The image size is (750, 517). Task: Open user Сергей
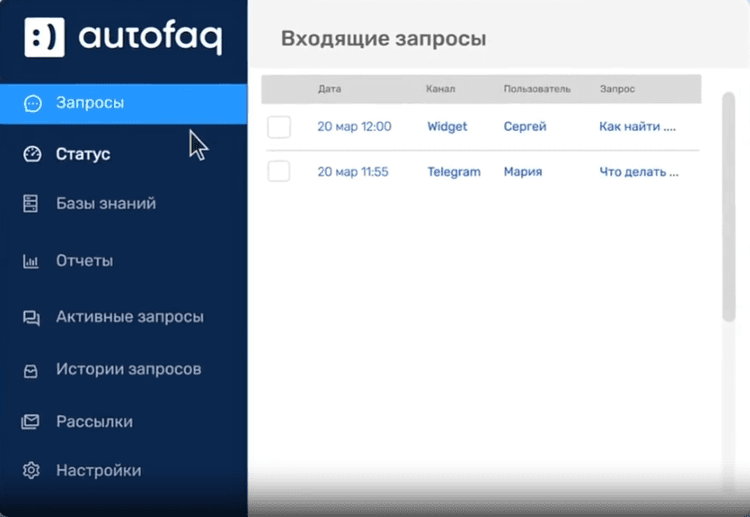(x=525, y=127)
